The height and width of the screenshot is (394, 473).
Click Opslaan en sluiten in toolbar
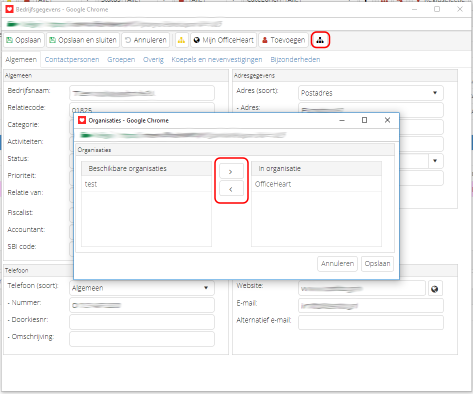pos(83,40)
